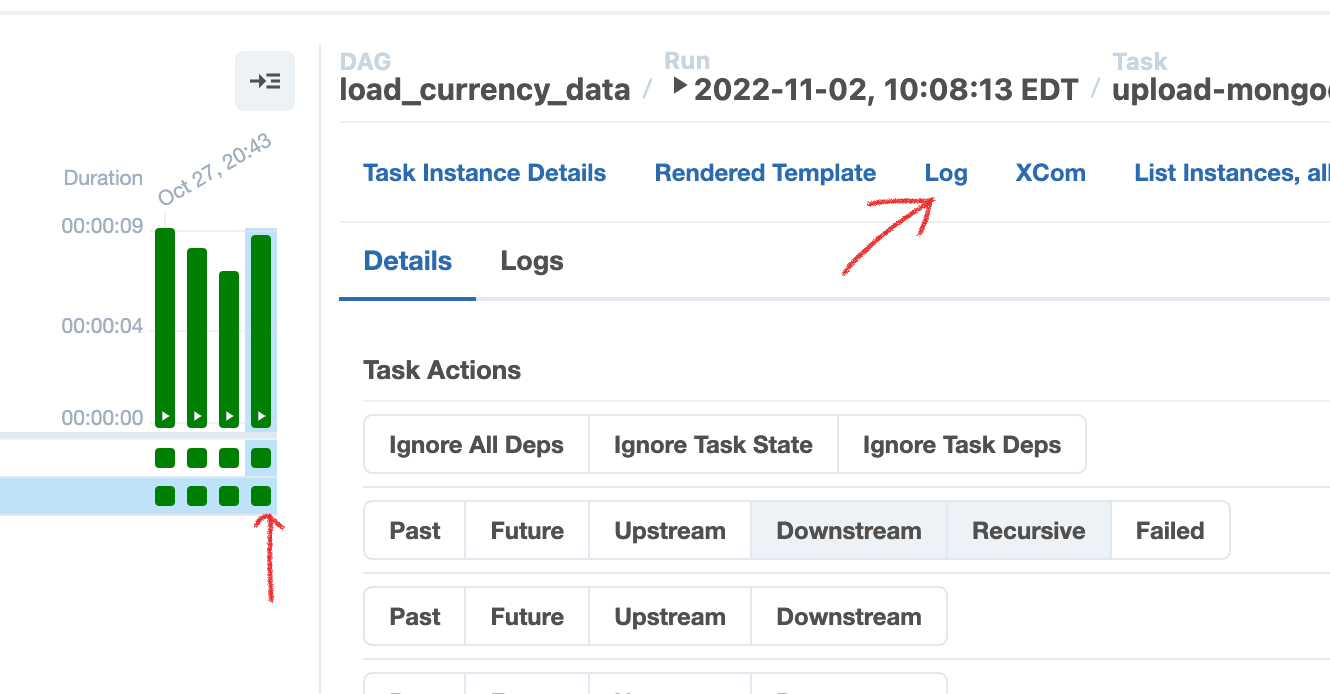1330x694 pixels.
Task: Switch to the Logs tab
Action: click(x=532, y=262)
